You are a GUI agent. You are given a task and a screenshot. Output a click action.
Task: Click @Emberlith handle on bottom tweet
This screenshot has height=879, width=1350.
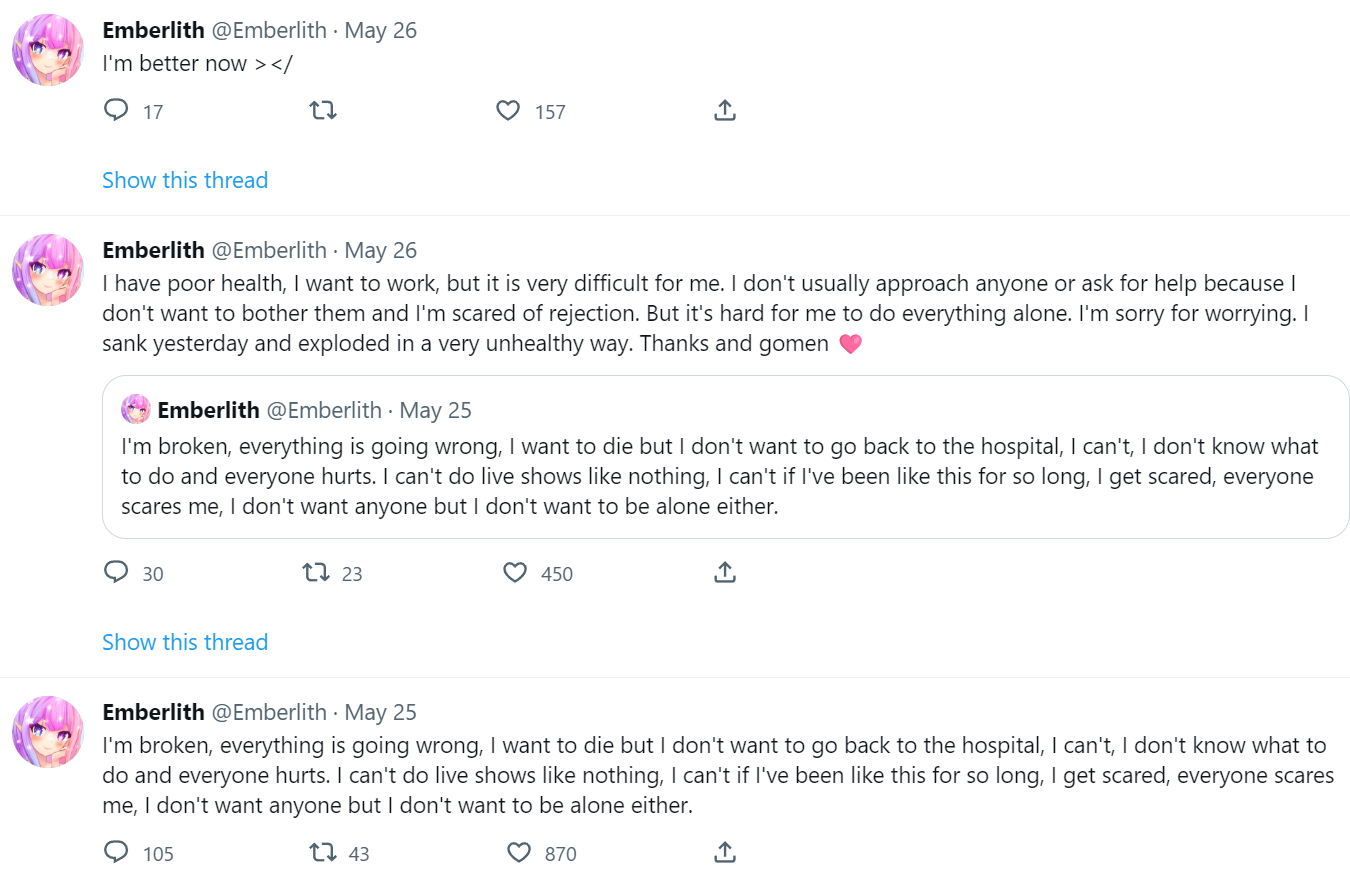269,713
